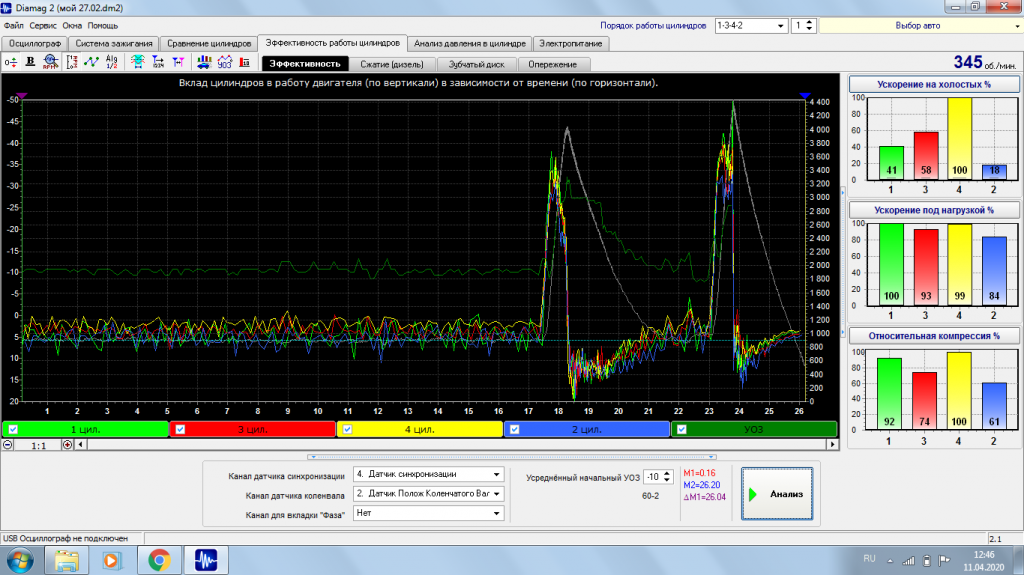Expand the Выбор авто dropdown
Image resolution: width=1024 pixels, height=575 pixels.
click(1017, 26)
